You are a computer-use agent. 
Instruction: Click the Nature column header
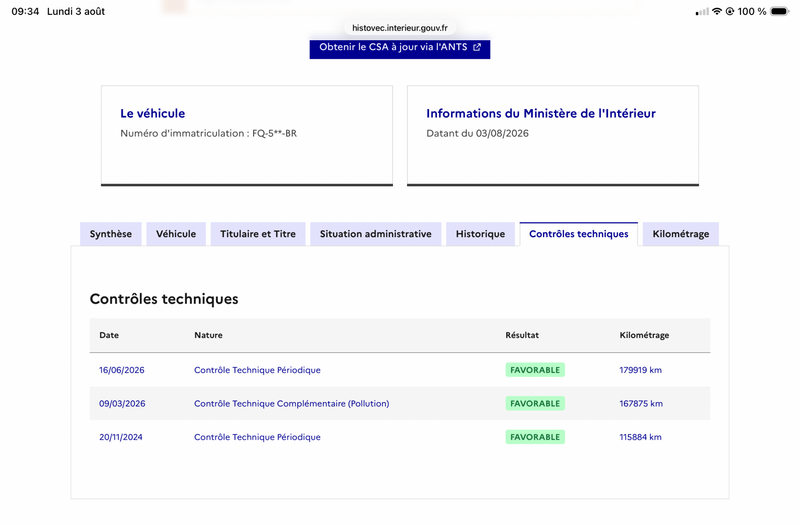coord(208,335)
